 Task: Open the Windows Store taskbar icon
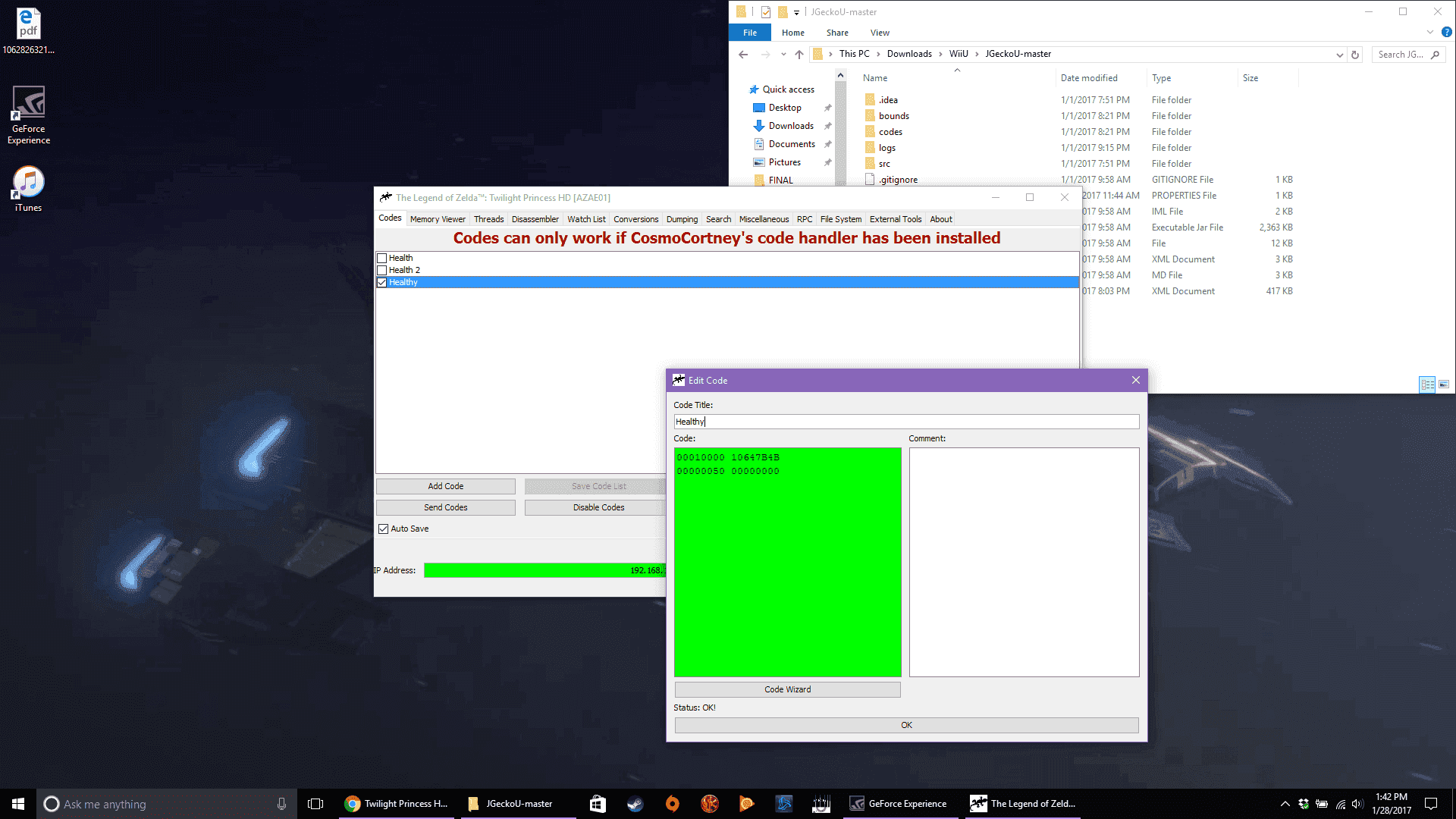point(598,804)
